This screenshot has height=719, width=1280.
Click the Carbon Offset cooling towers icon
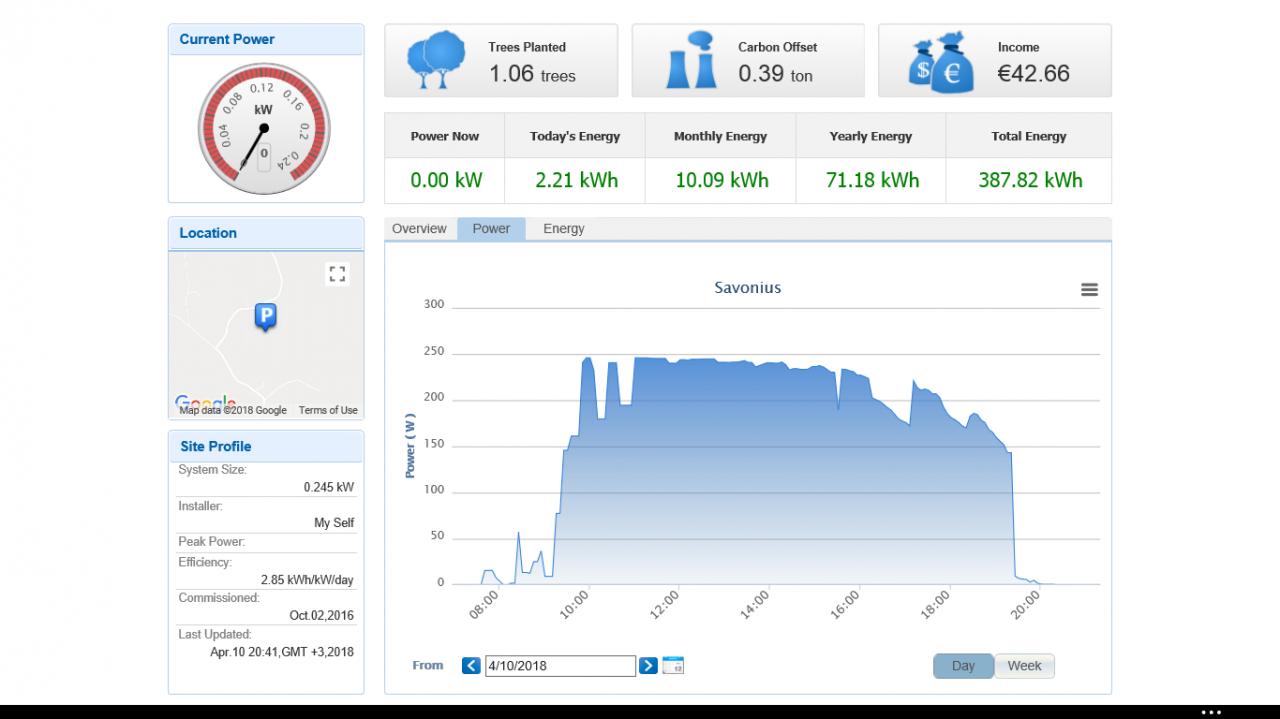[x=691, y=60]
